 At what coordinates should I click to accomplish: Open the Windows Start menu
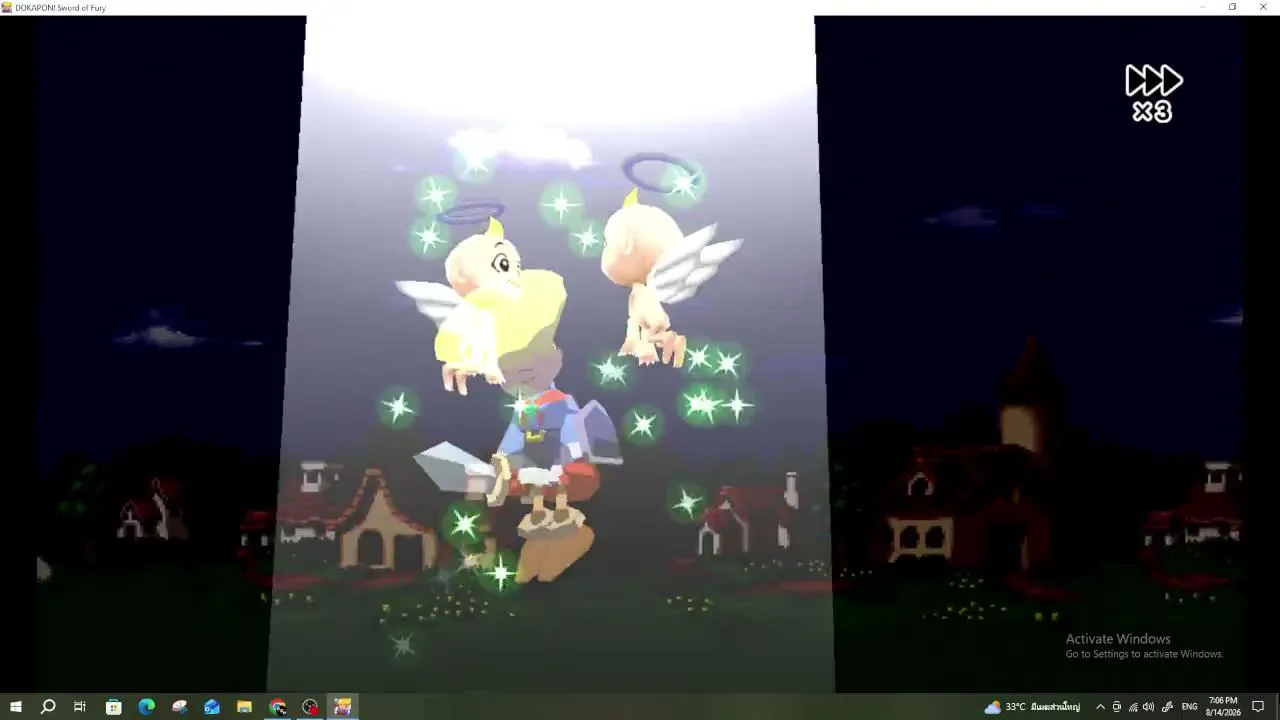click(16, 707)
